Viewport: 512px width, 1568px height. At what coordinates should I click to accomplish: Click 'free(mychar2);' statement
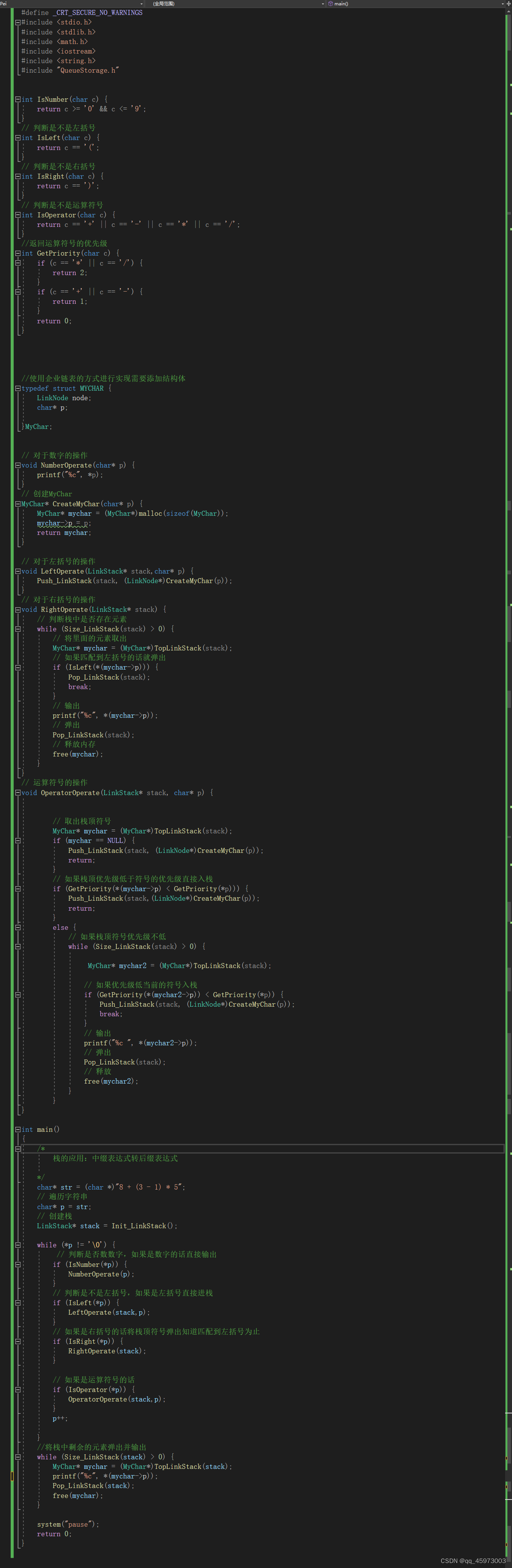click(111, 1082)
